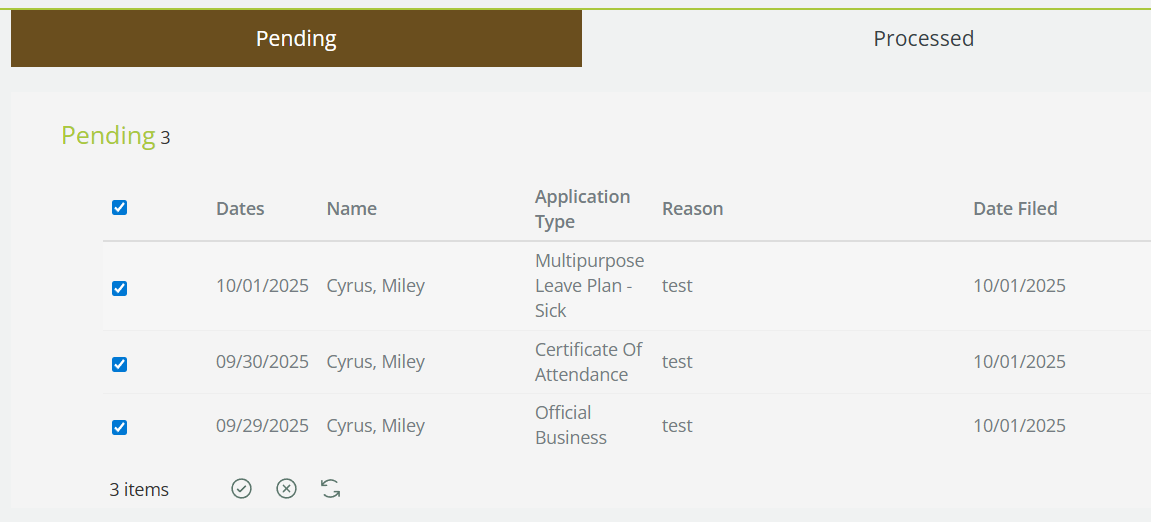Uncheck the Multipurpose Leave Plan row checkbox
This screenshot has height=522, width=1151.
point(120,288)
